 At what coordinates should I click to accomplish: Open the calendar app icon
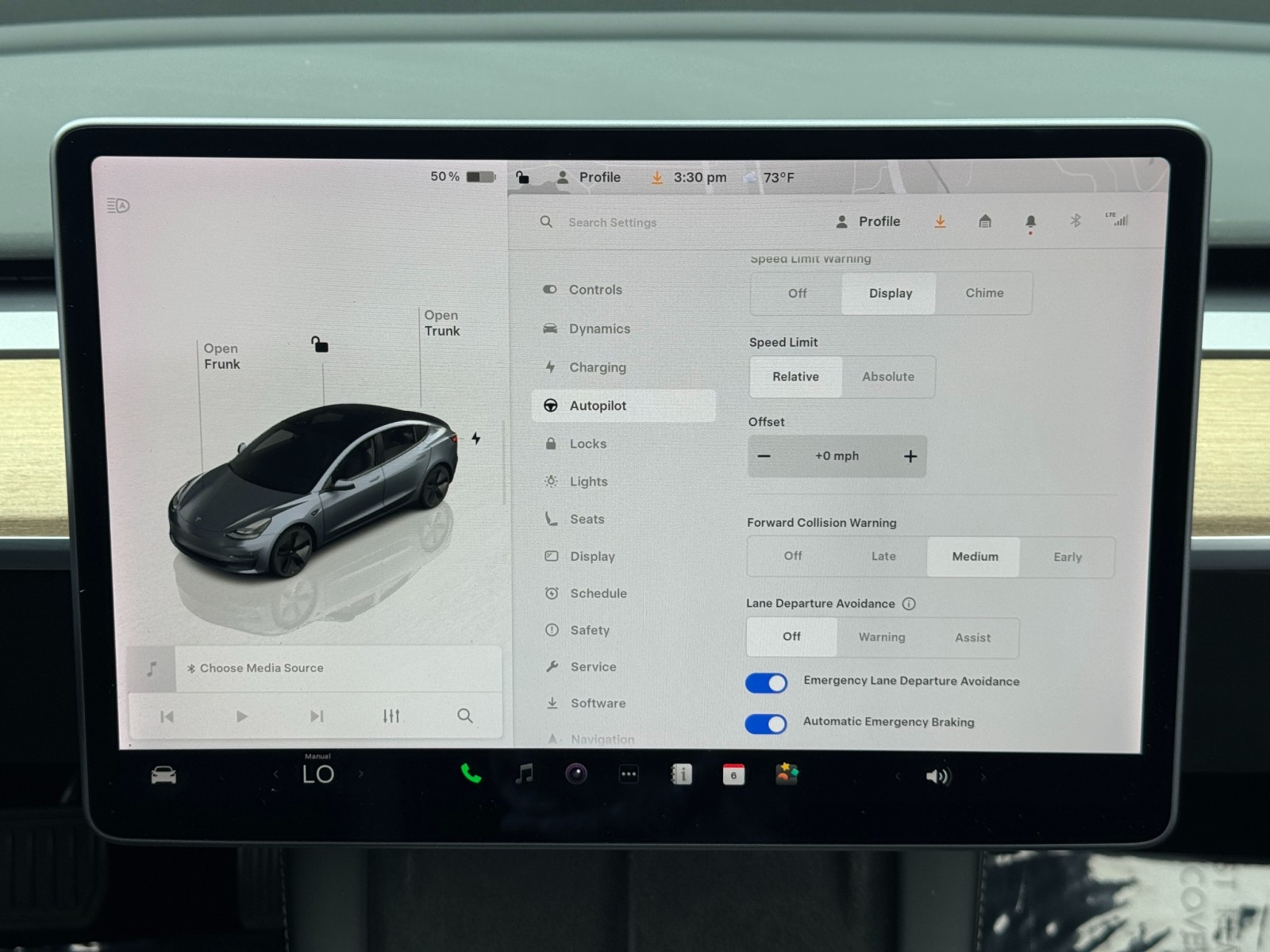tap(733, 774)
